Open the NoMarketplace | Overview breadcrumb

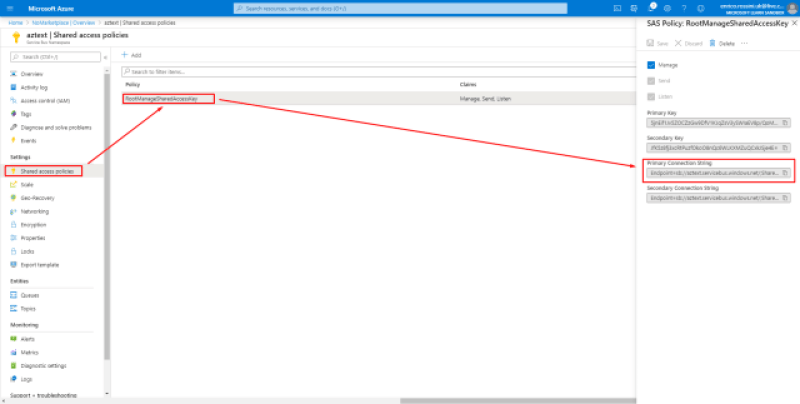64,23
